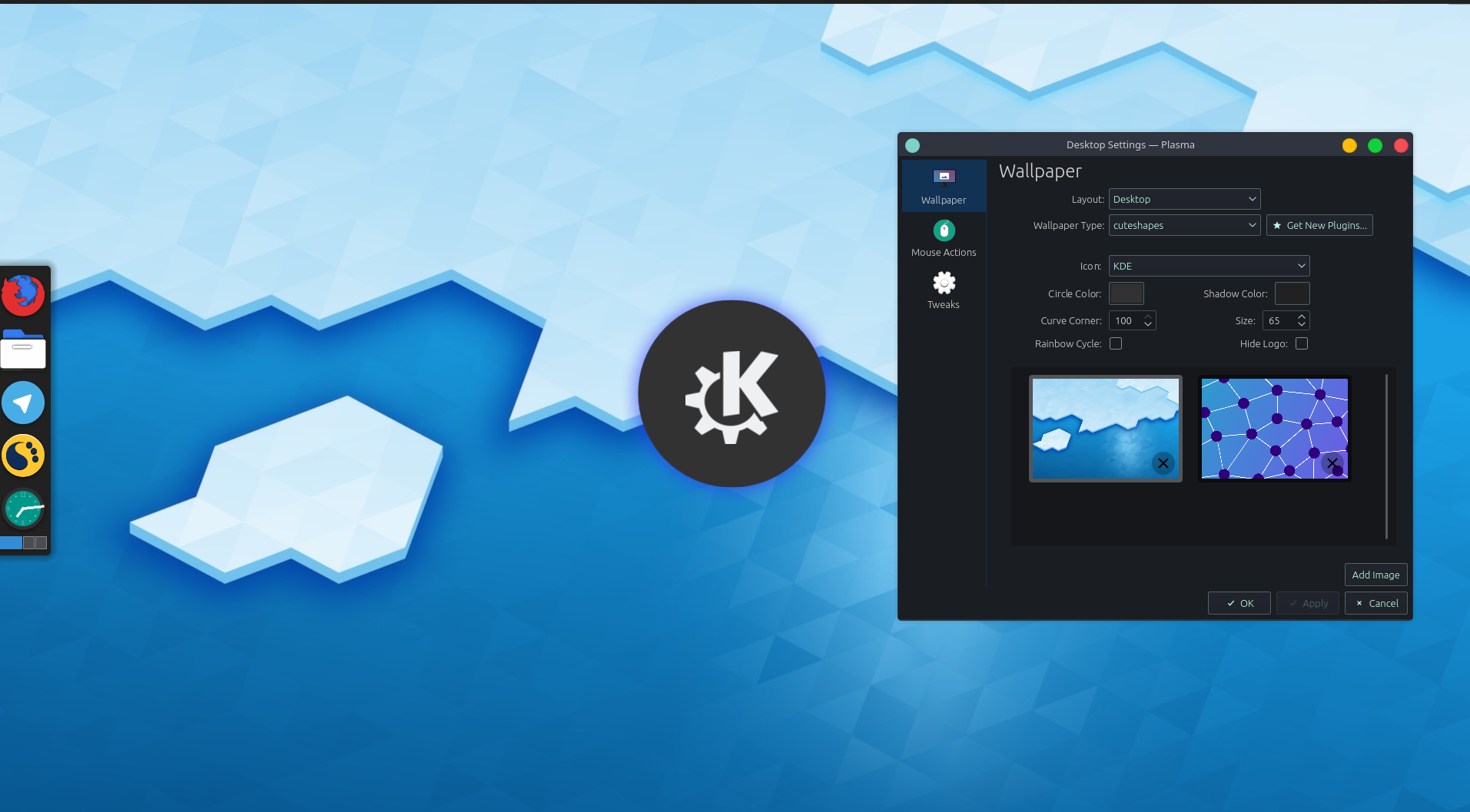Minimize the Desktop Settings window
1470x812 pixels.
[x=1349, y=145]
